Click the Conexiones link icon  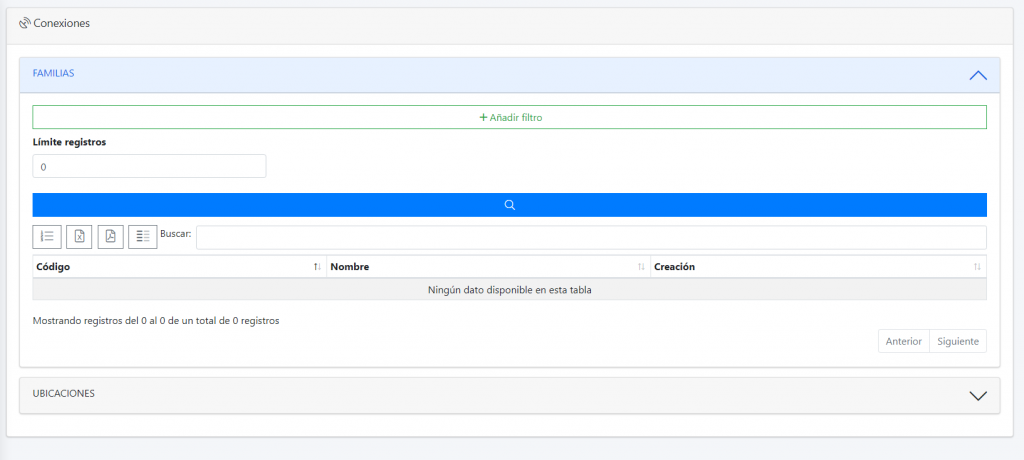click(25, 23)
